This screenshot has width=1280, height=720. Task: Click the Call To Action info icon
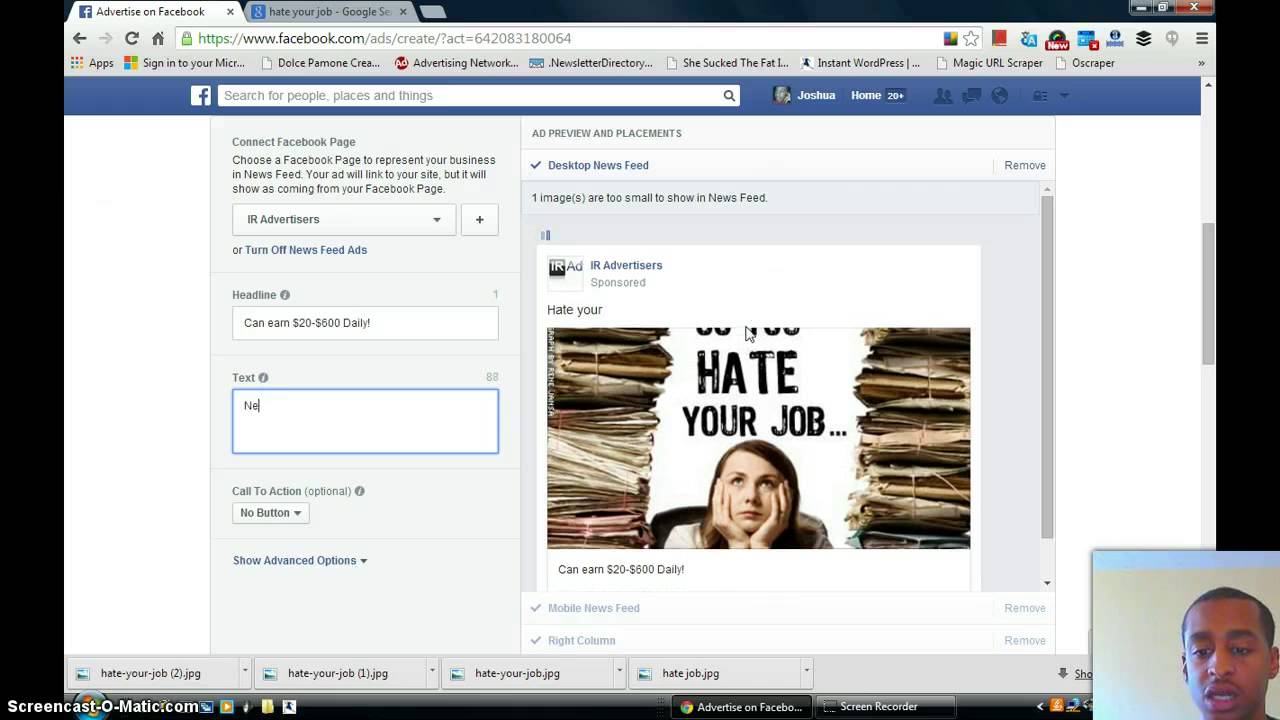coord(359,491)
